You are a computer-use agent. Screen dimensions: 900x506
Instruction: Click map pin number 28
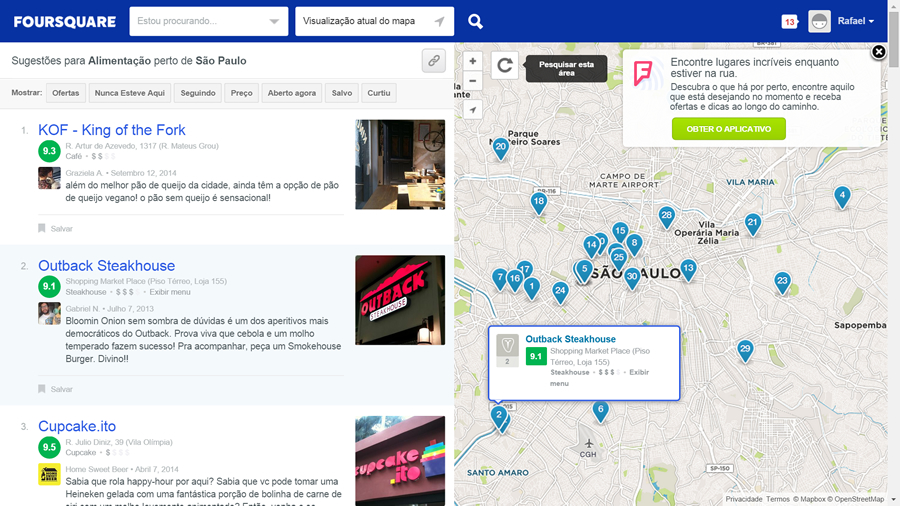point(666,217)
